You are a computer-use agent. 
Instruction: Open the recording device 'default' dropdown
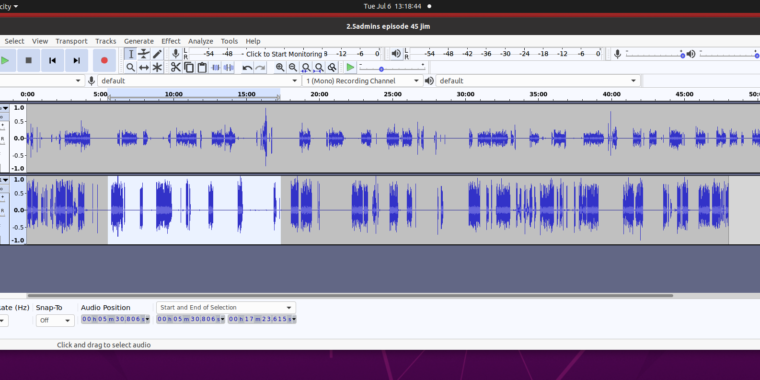pos(199,81)
